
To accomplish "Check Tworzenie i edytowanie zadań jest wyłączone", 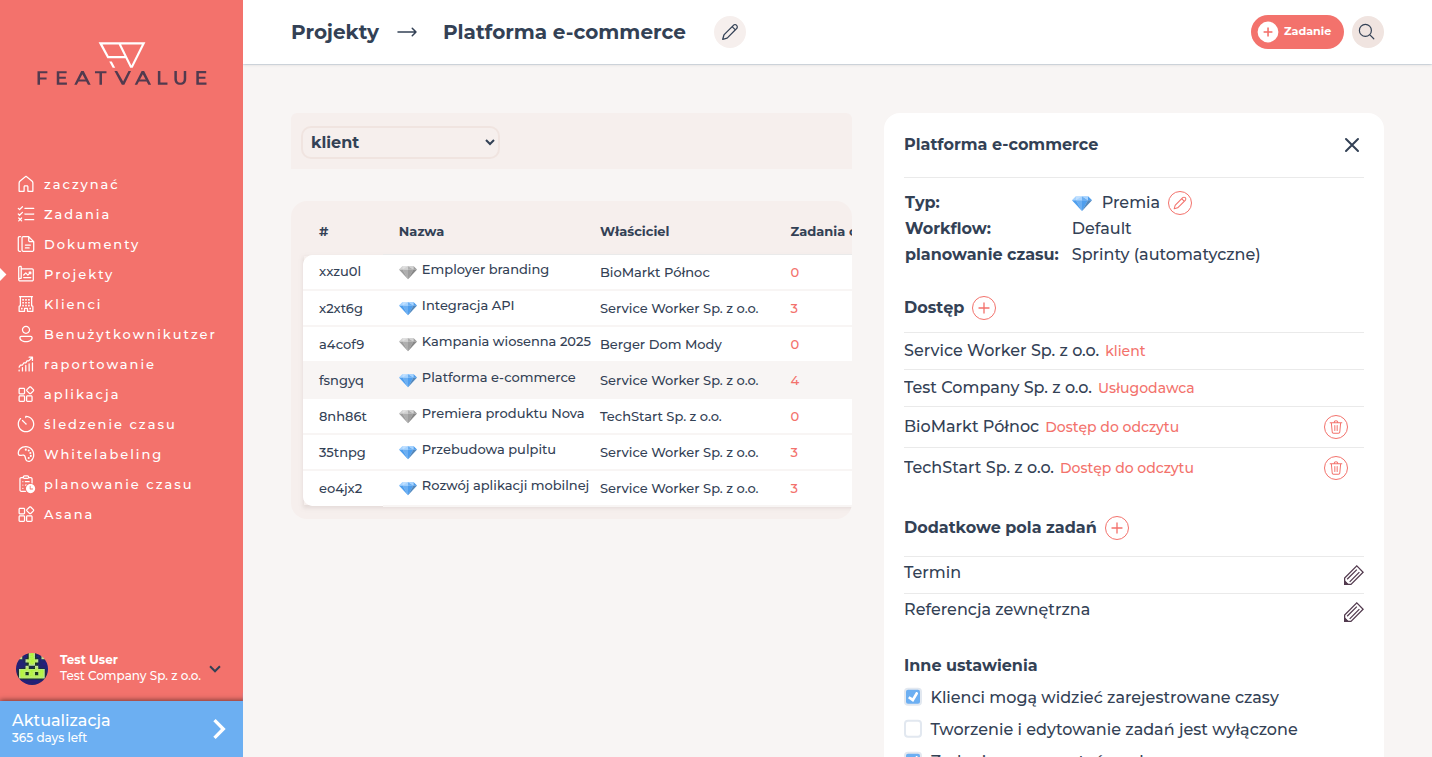I will (x=913, y=729).
